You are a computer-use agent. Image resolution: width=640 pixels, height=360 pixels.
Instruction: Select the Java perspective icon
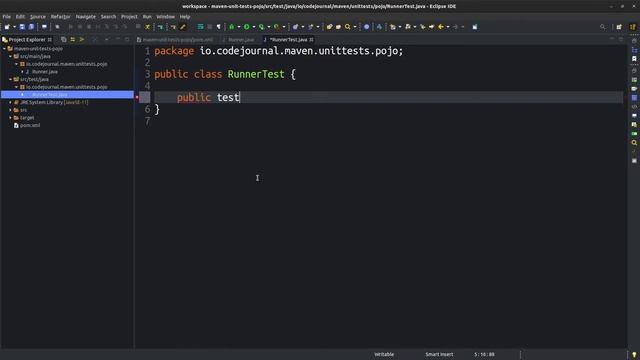633,27
